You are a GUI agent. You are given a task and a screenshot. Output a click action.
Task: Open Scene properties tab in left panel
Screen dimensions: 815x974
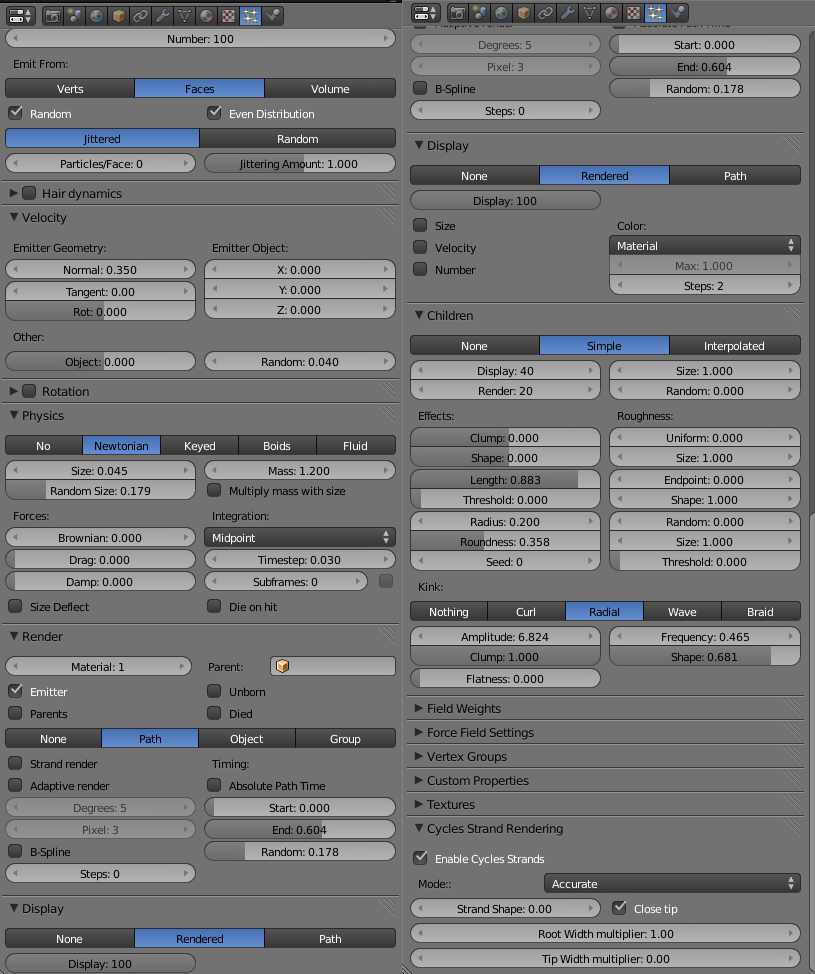pos(75,16)
